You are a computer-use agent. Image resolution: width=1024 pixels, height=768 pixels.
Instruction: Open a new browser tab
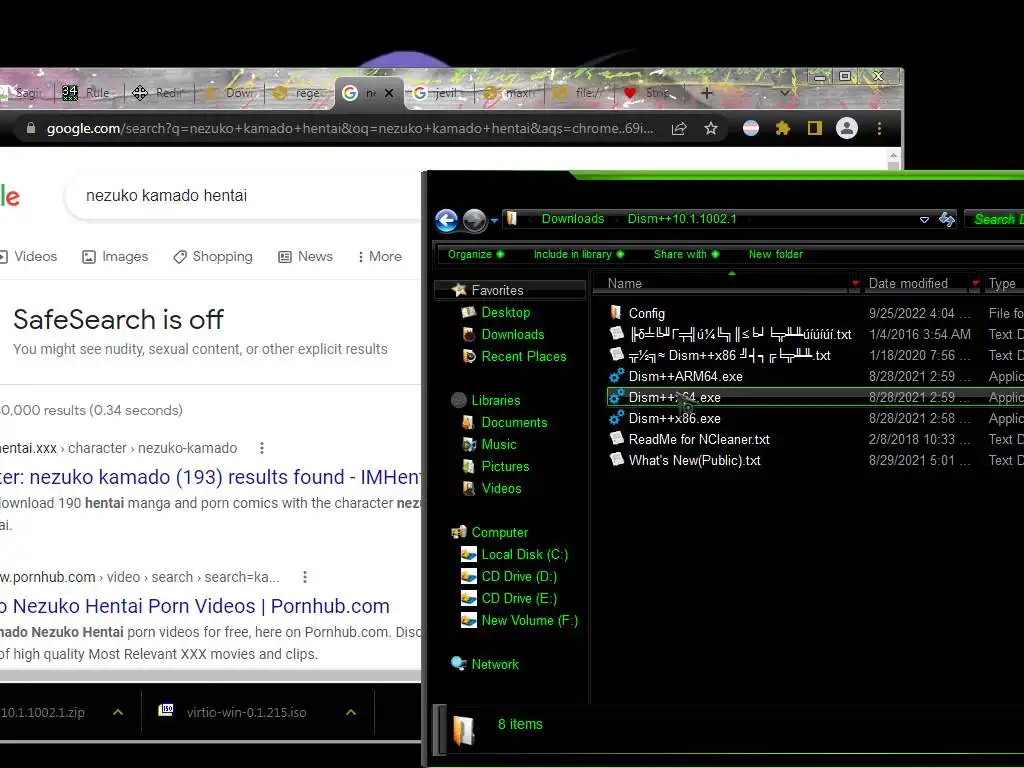coord(707,93)
